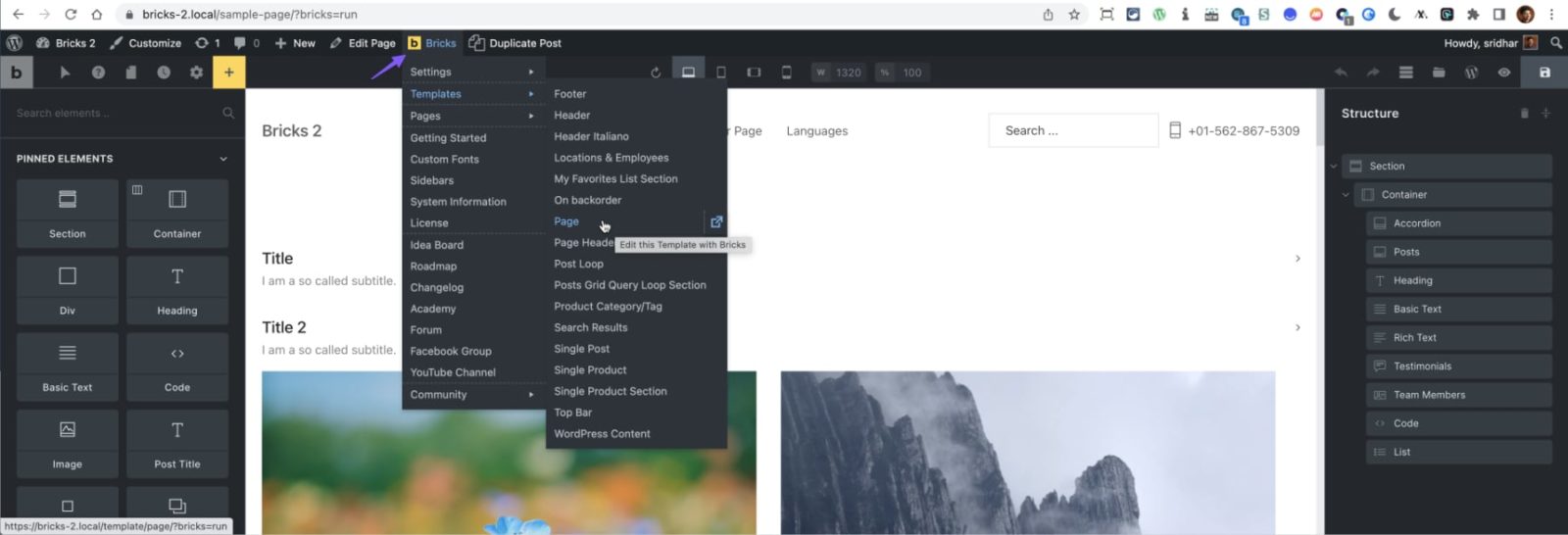Click the yellow add elements plus button
1568x535 pixels.
point(228,73)
